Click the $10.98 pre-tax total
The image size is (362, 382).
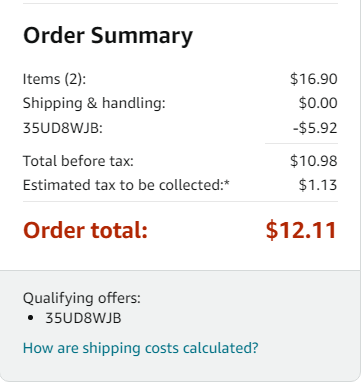coord(314,161)
